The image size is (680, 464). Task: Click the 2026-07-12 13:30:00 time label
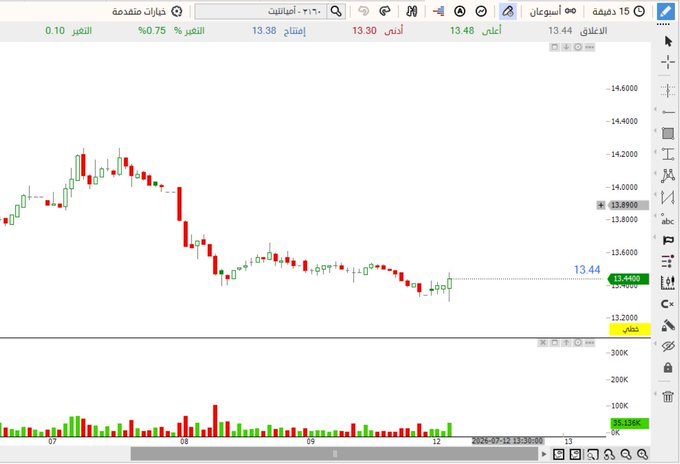point(507,441)
